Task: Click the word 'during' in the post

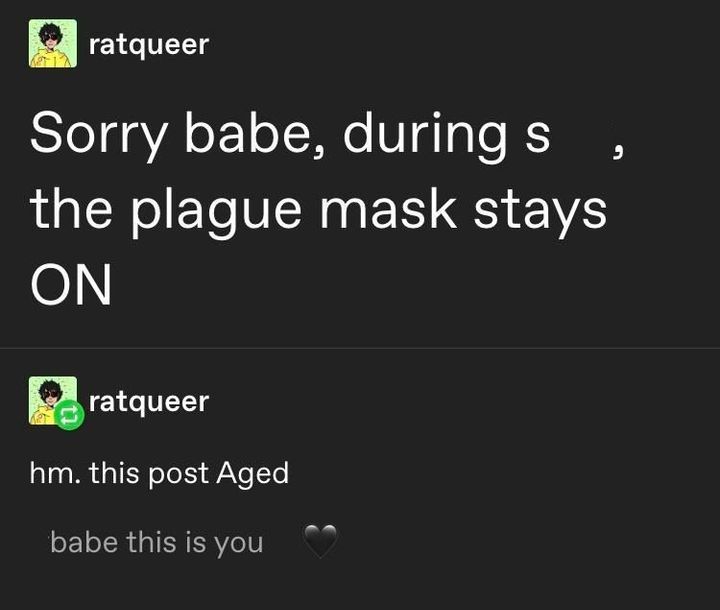Action: [x=425, y=134]
